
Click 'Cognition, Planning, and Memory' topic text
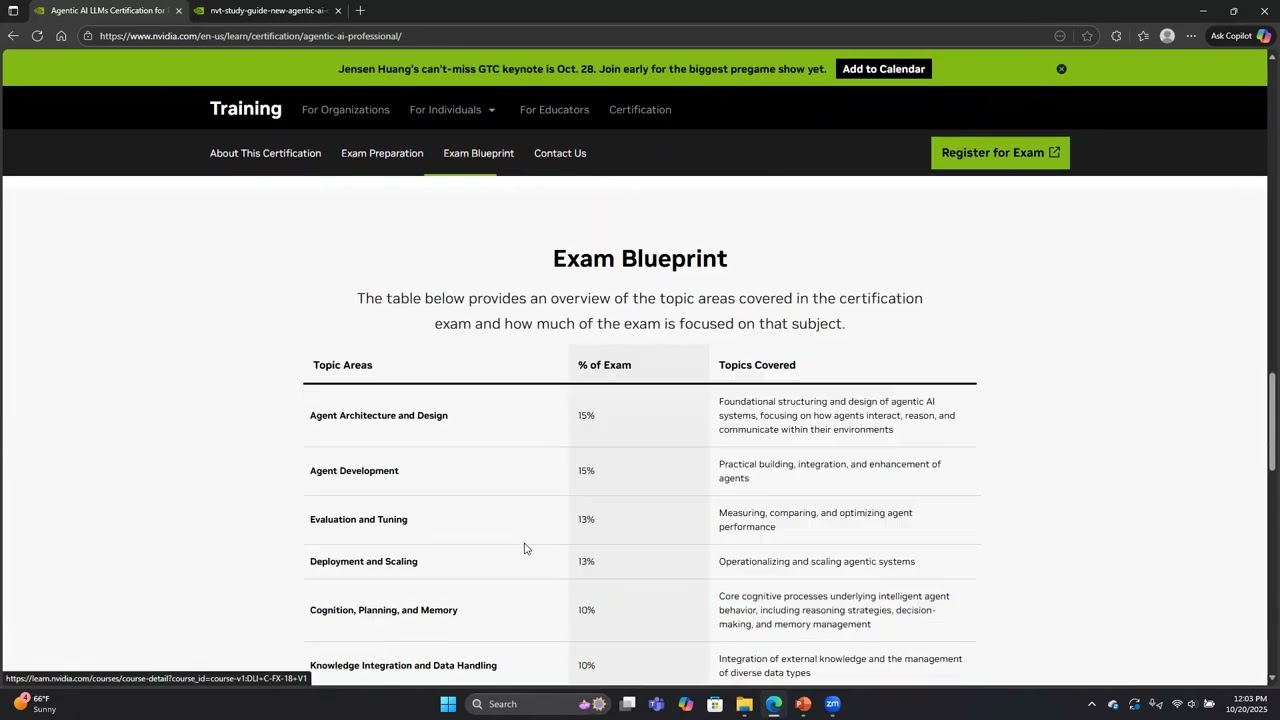(384, 611)
